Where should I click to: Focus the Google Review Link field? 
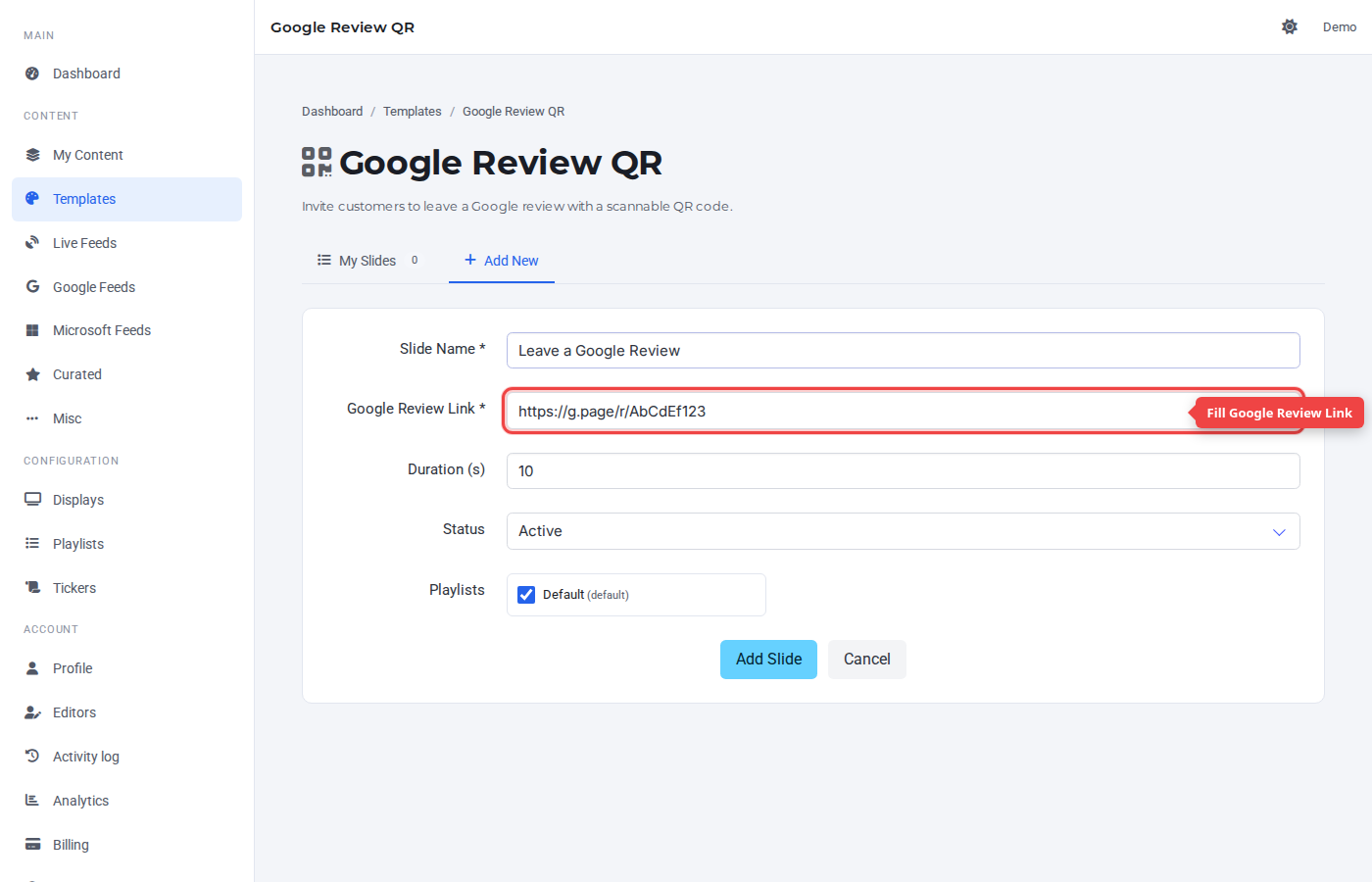tap(903, 411)
